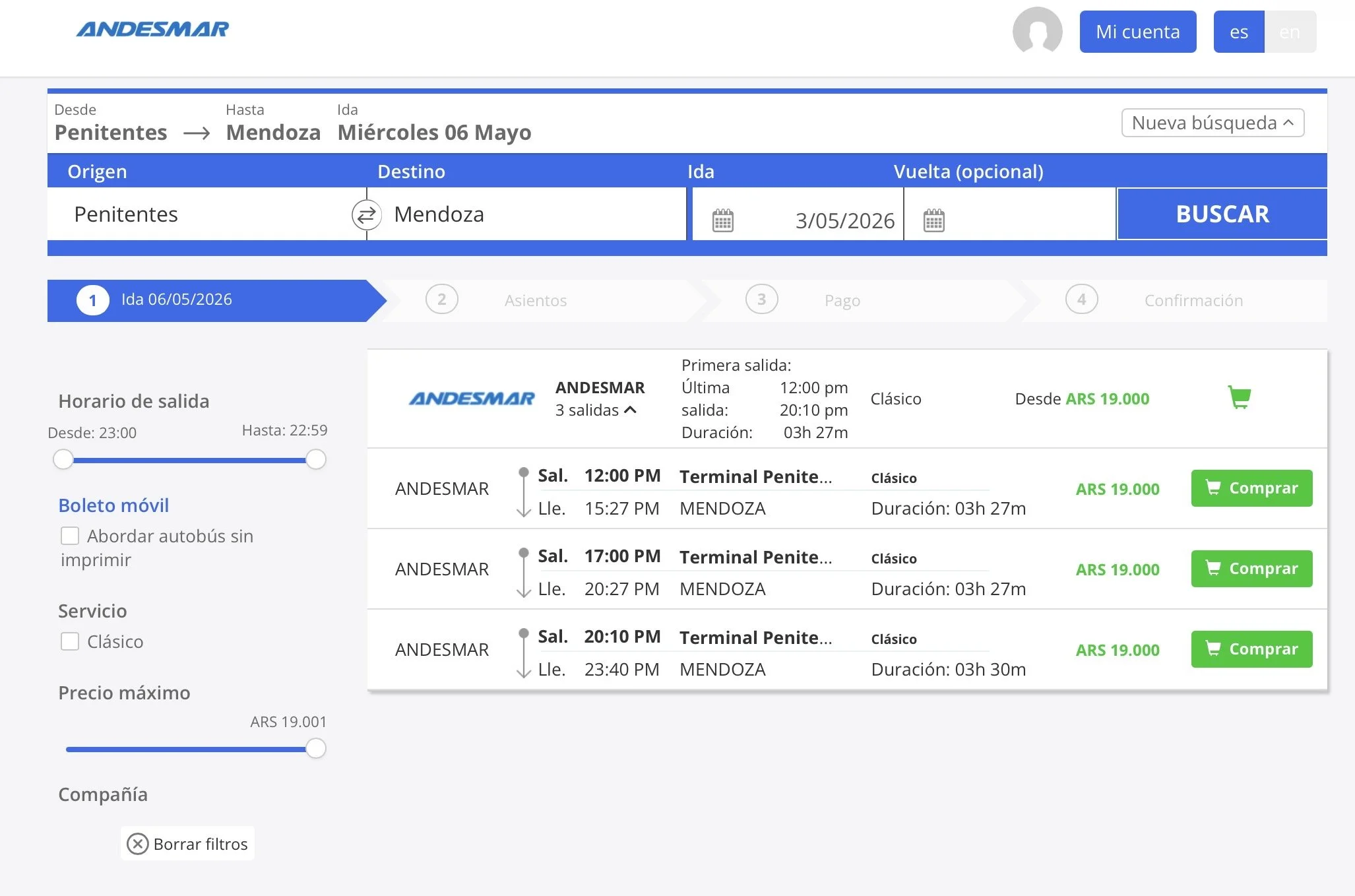Collapse the Nueva búsqueda panel
The height and width of the screenshot is (896, 1355).
tap(1213, 123)
